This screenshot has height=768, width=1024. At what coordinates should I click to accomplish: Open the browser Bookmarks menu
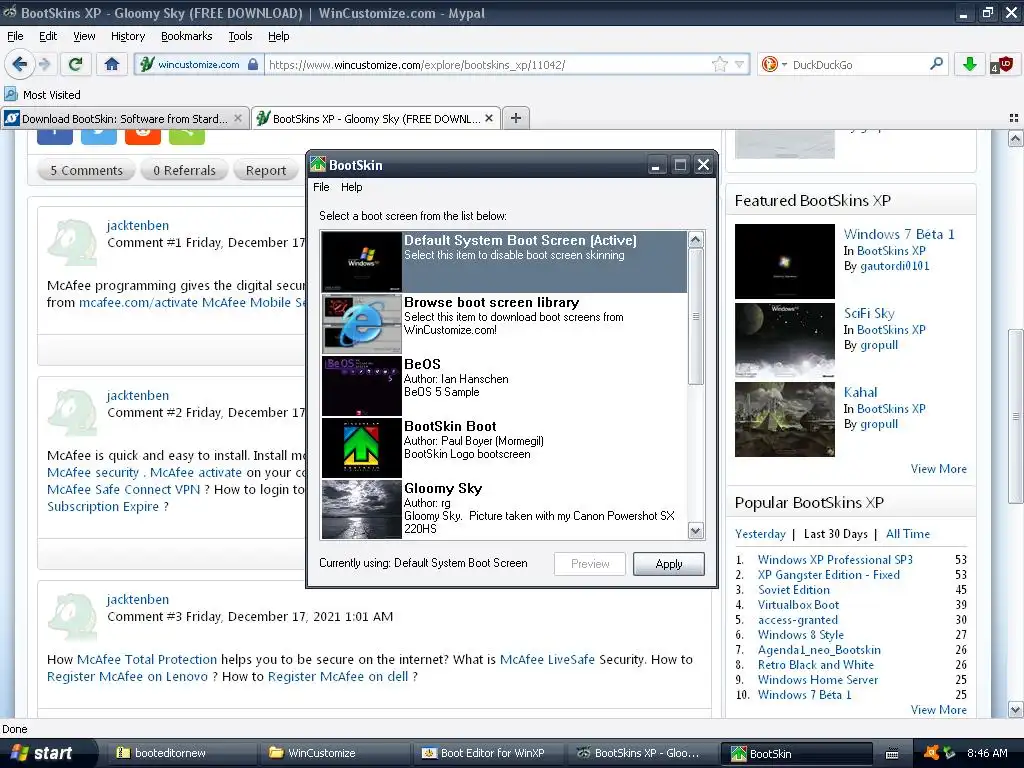186,36
